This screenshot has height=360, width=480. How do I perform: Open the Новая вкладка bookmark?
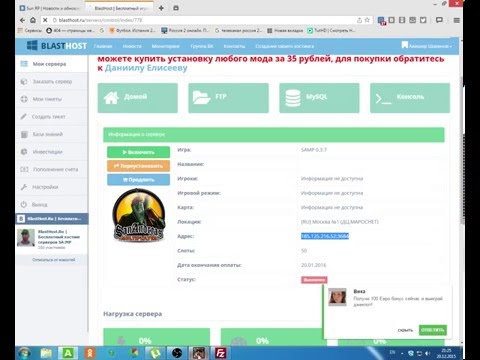coord(285,30)
